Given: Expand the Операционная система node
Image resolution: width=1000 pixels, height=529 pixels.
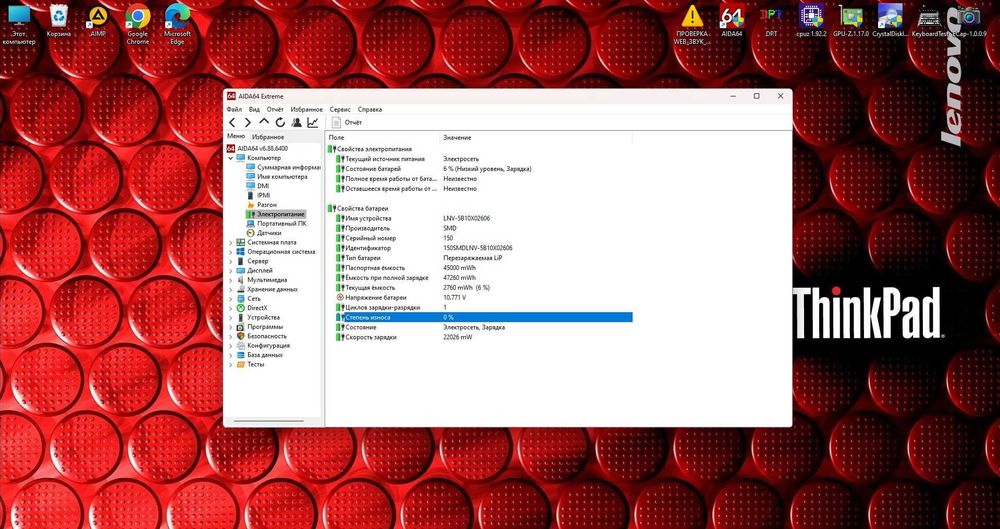Looking at the screenshot, I should point(231,252).
